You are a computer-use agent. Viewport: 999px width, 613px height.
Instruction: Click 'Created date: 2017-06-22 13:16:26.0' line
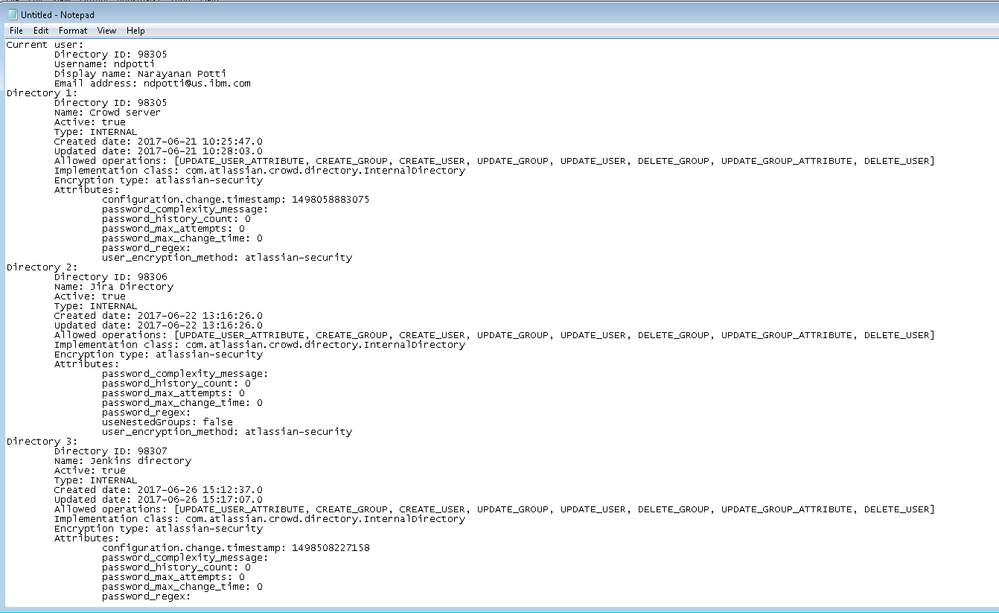(158, 315)
